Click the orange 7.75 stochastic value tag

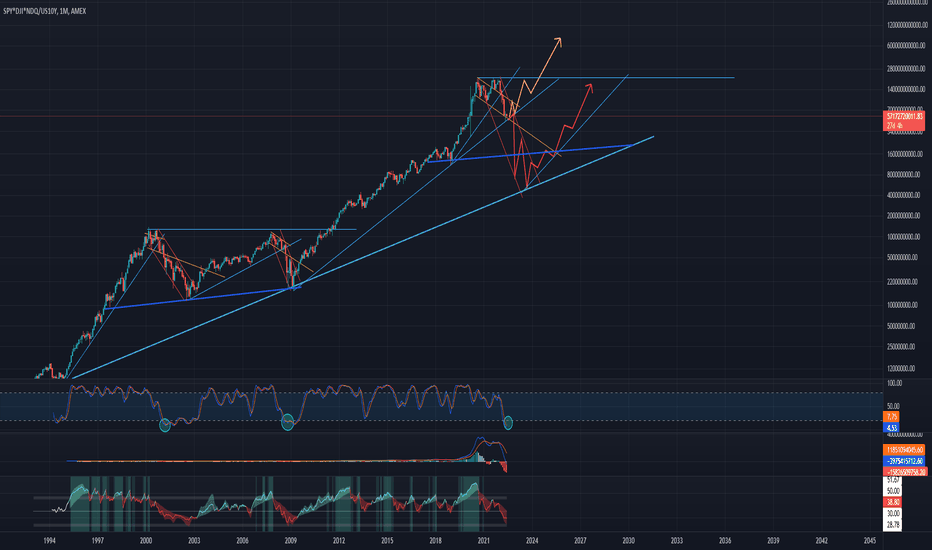[x=892, y=417]
